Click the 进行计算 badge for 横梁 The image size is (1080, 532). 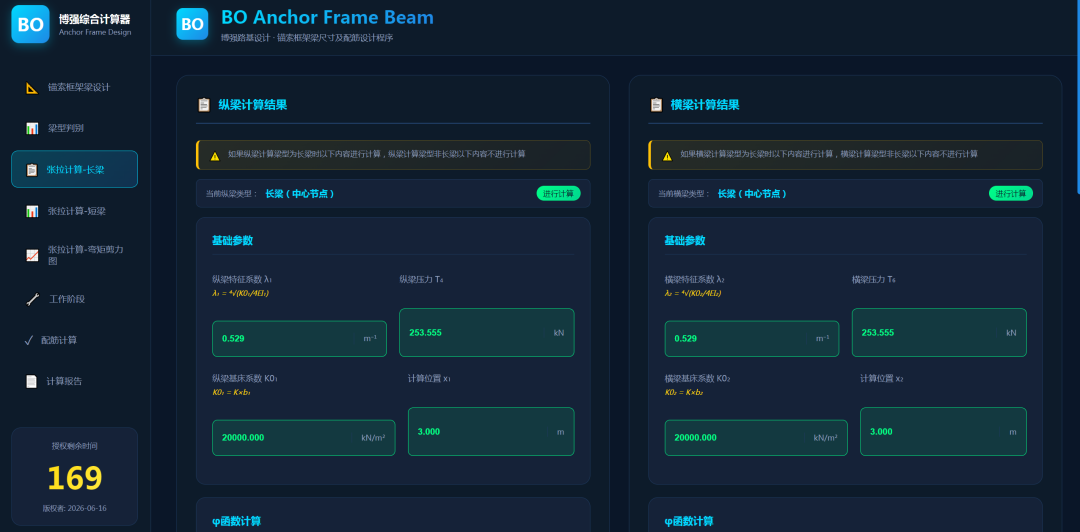(1011, 194)
